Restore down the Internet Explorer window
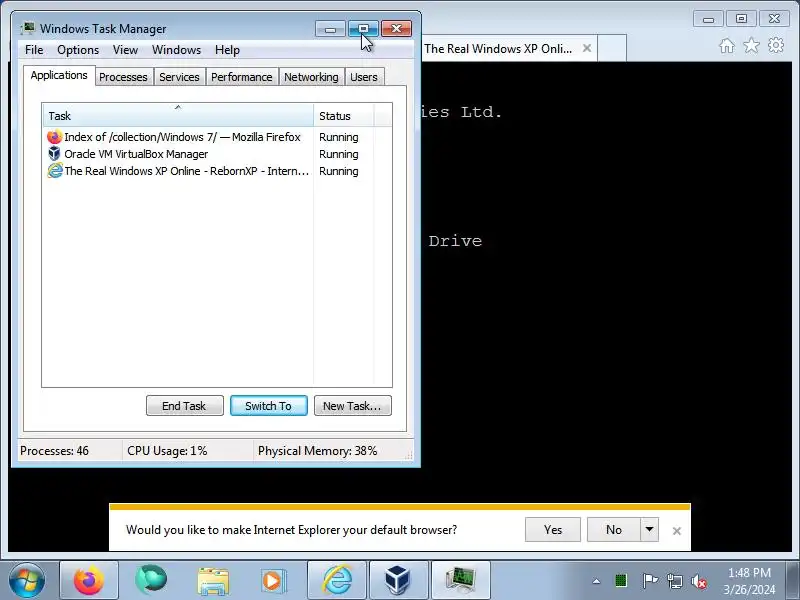The height and width of the screenshot is (600, 800). pos(741,19)
